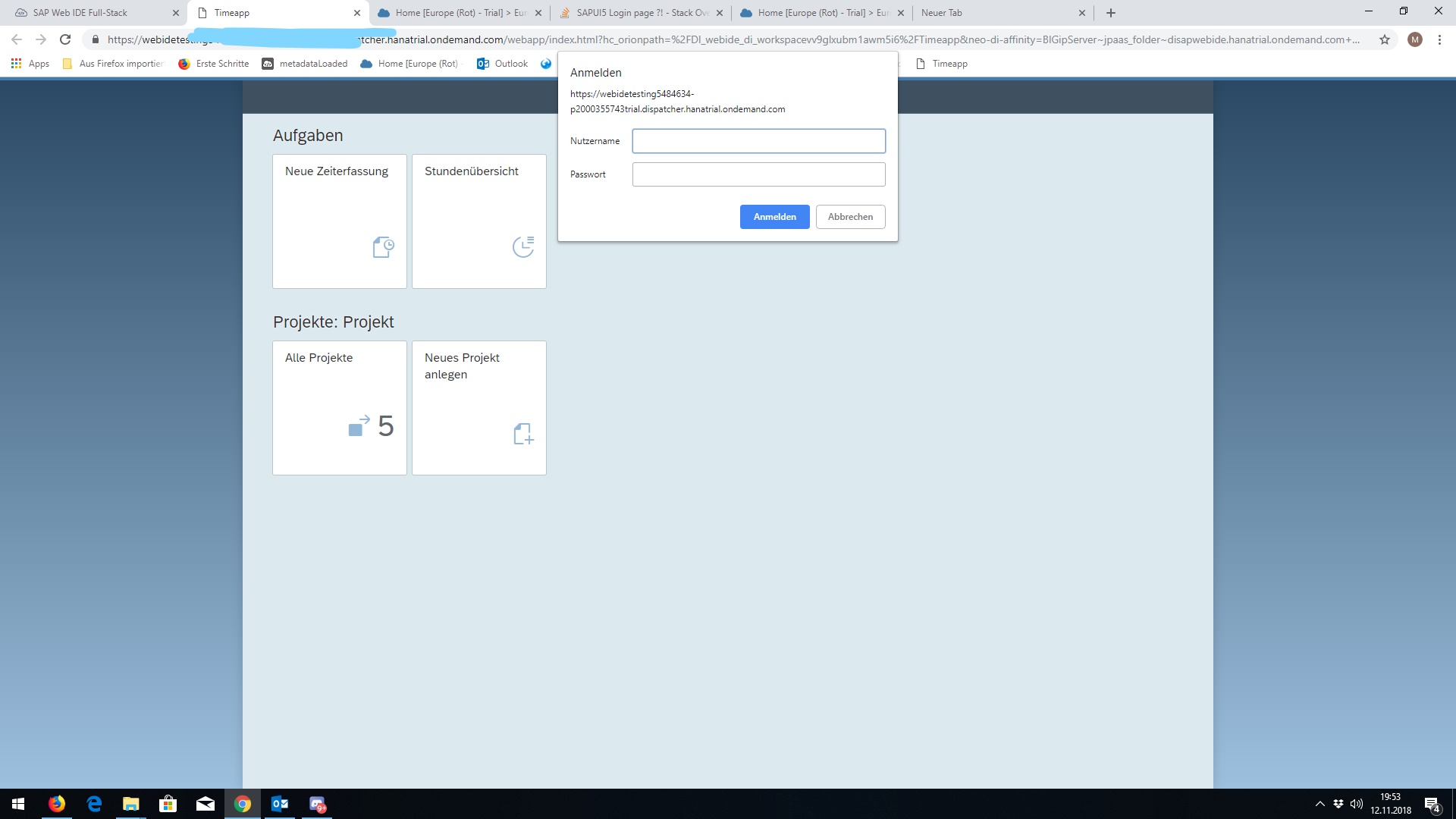The width and height of the screenshot is (1456, 819).
Task: Click the Neue Zeiterfassung tile clock icon
Action: 384,247
